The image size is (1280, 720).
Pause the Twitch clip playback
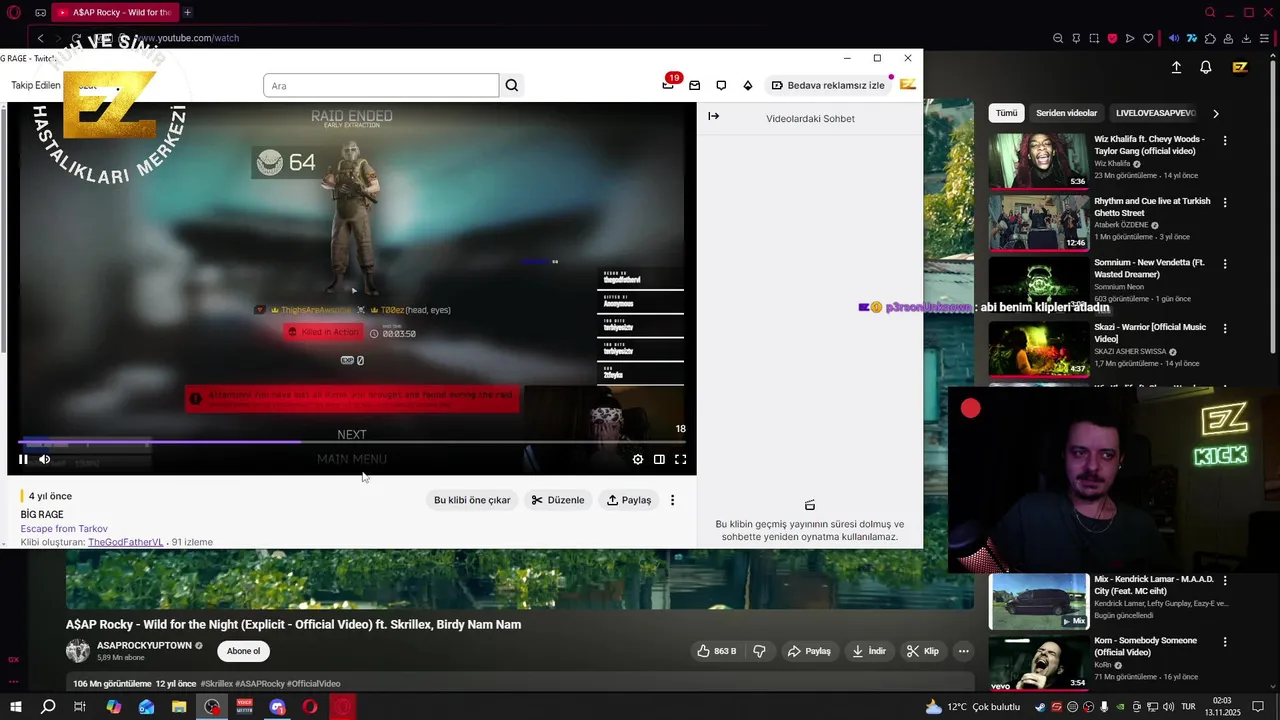click(x=23, y=459)
